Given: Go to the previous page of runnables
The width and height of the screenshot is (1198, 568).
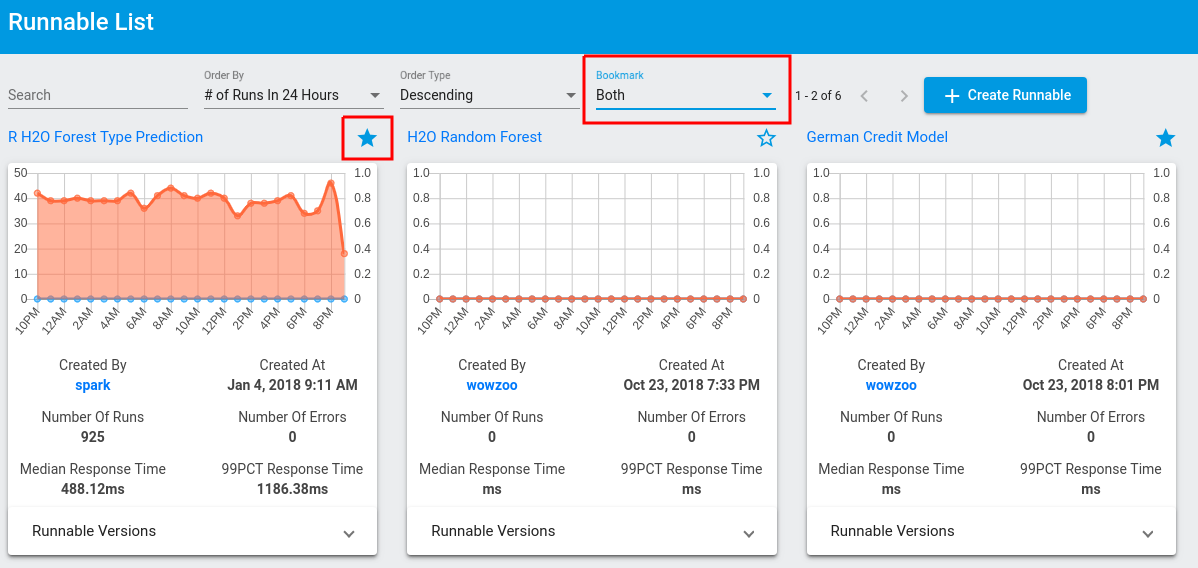Looking at the screenshot, I should 864,96.
